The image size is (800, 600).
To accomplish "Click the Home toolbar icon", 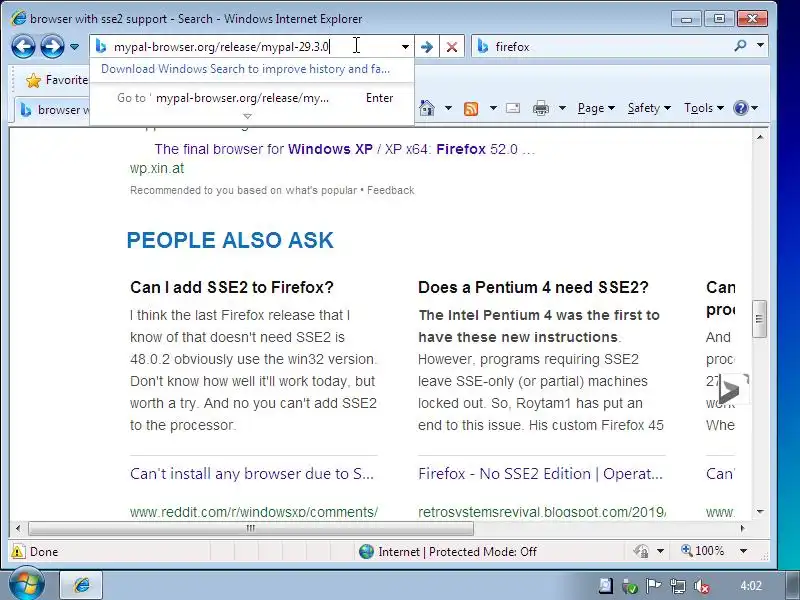I will (427, 108).
